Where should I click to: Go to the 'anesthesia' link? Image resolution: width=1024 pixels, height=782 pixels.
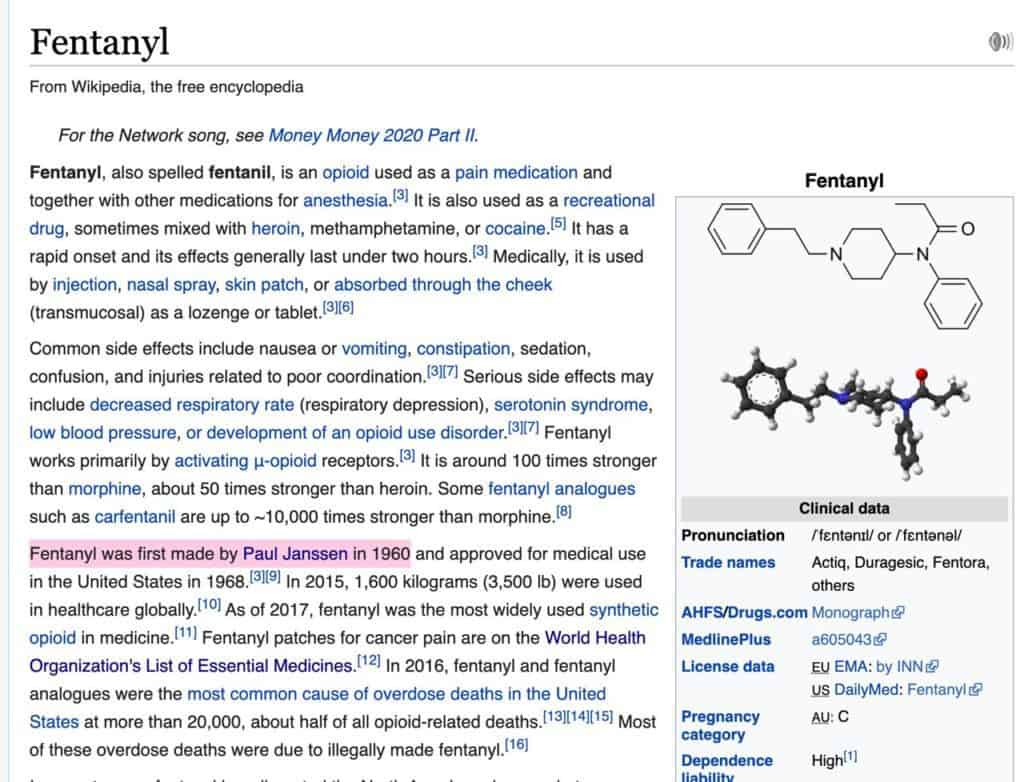click(x=344, y=200)
